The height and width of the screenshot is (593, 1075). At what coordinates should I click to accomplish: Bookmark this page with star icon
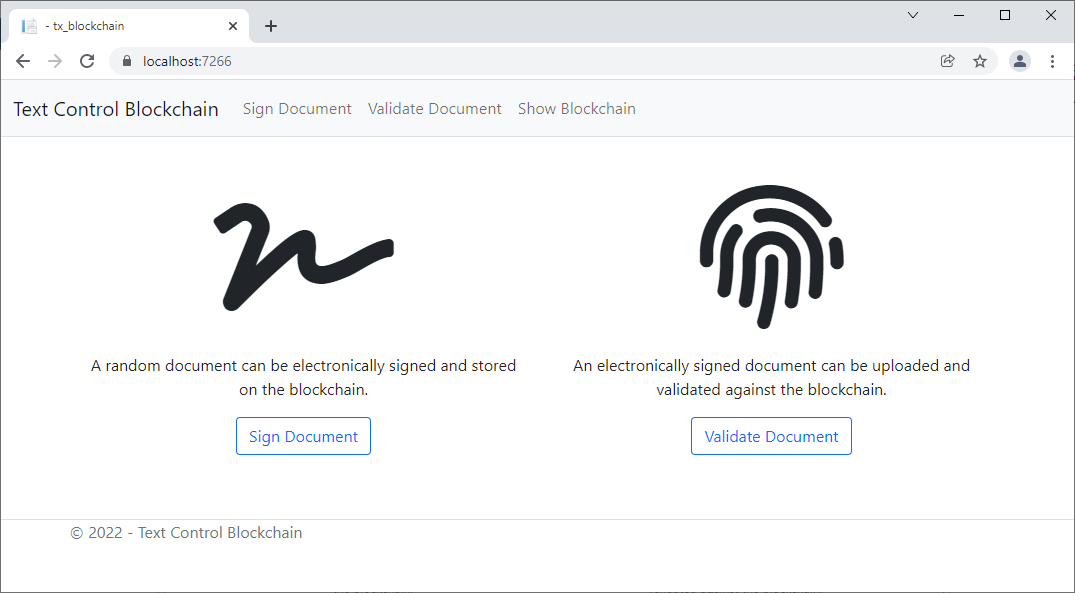click(x=980, y=61)
